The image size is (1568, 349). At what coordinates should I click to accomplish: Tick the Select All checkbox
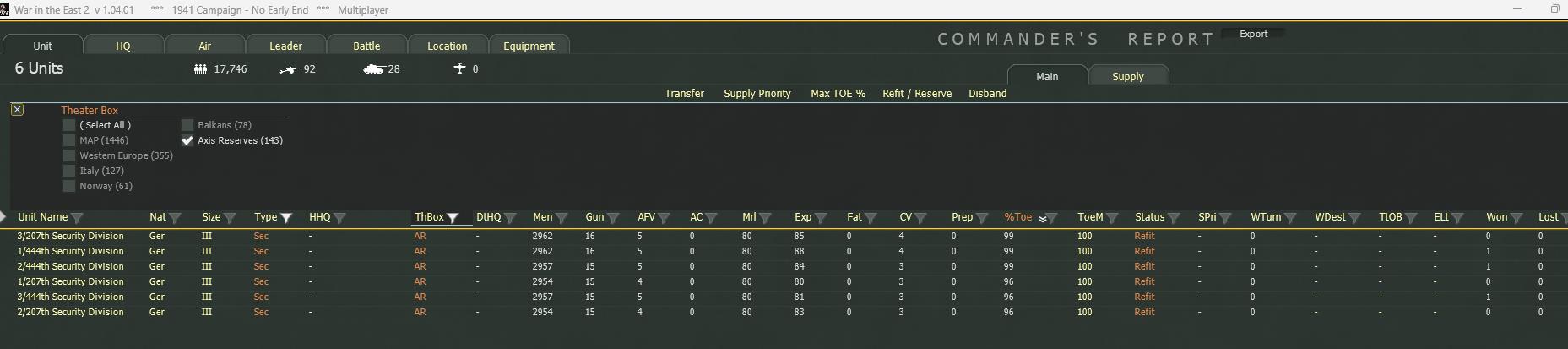point(69,126)
